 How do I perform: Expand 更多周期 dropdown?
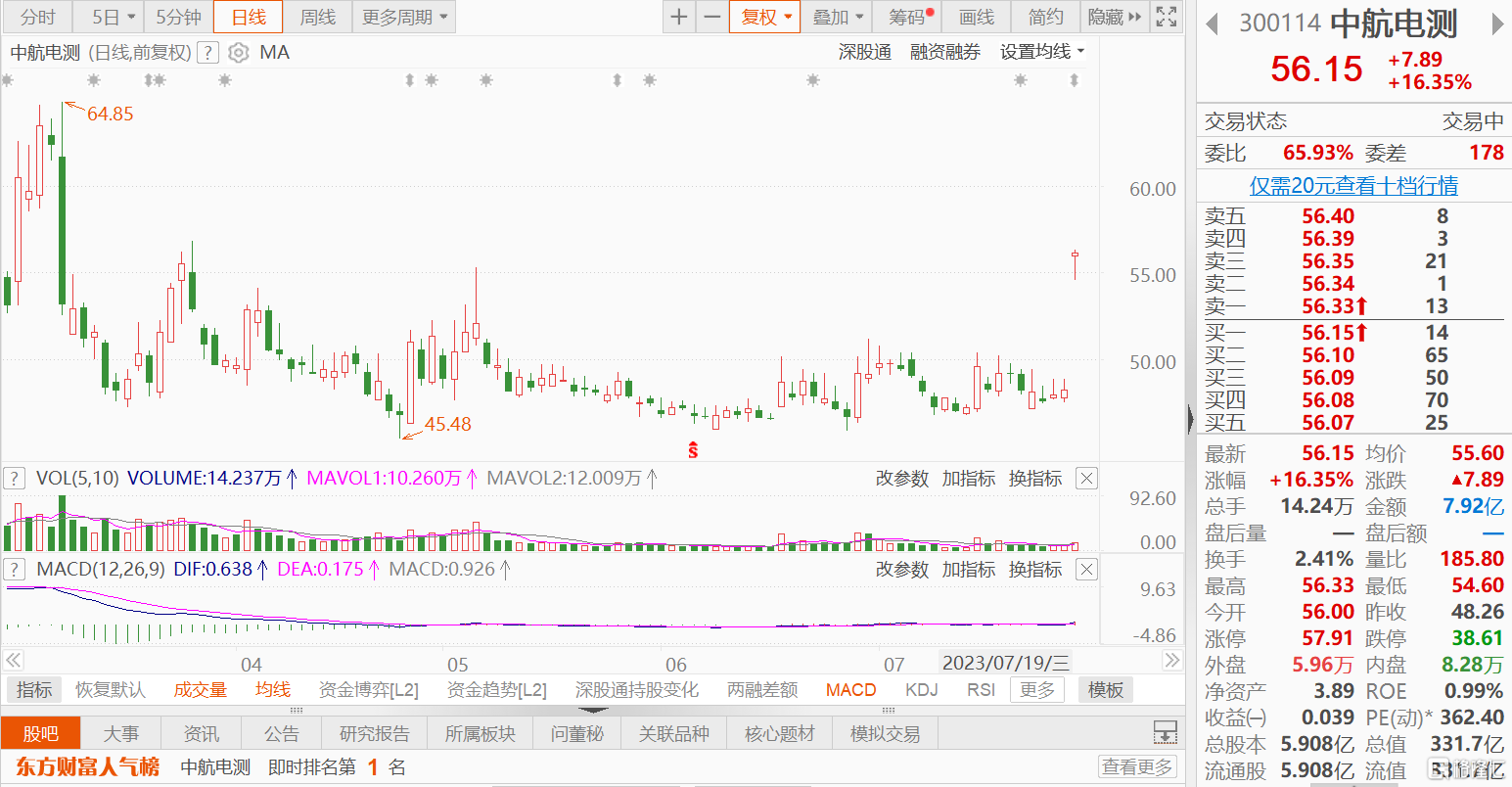click(404, 18)
